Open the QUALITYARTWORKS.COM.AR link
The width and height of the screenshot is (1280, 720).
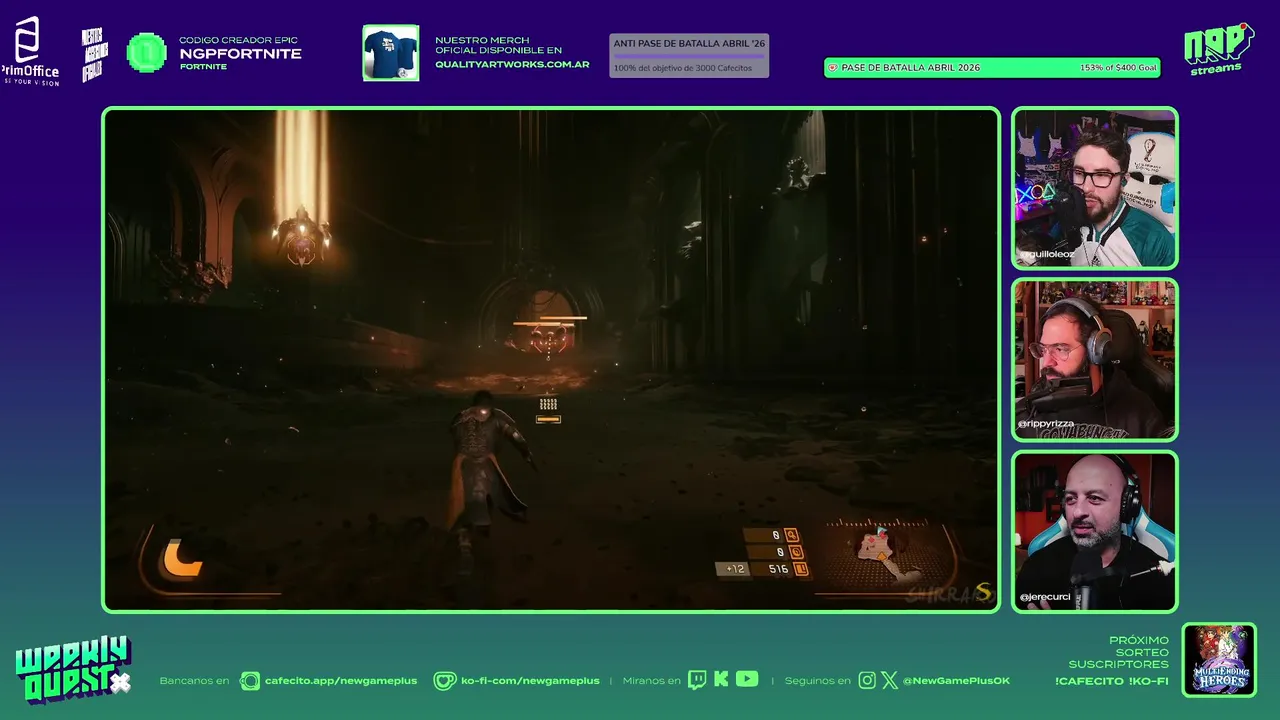click(512, 65)
